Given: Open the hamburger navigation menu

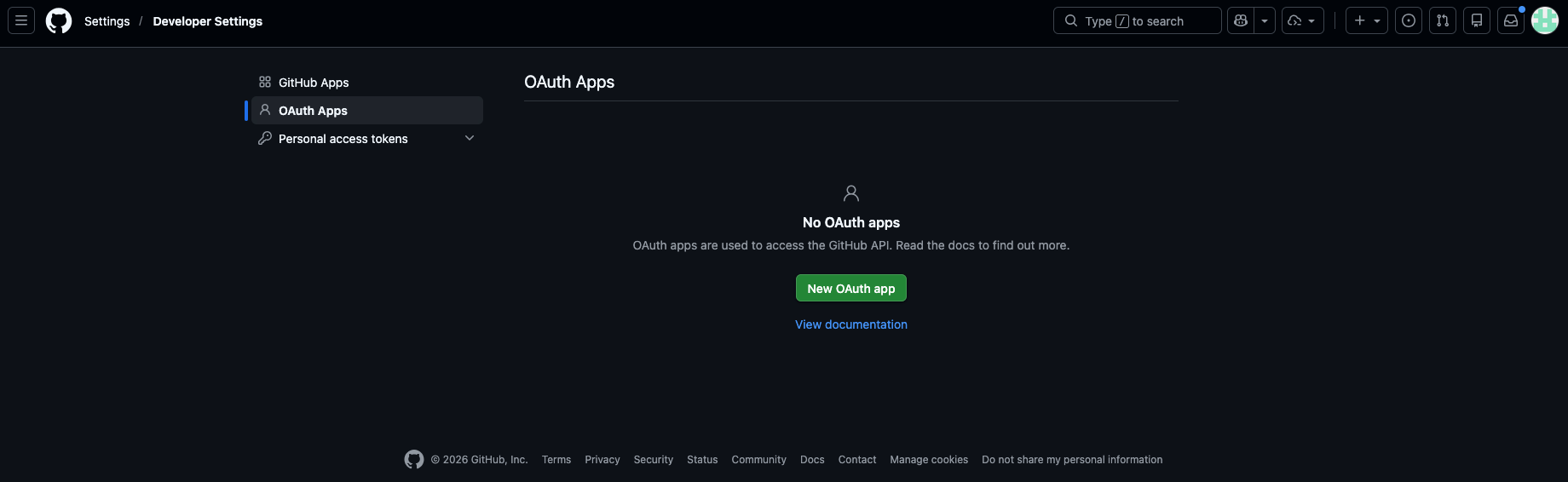Looking at the screenshot, I should 21,20.
